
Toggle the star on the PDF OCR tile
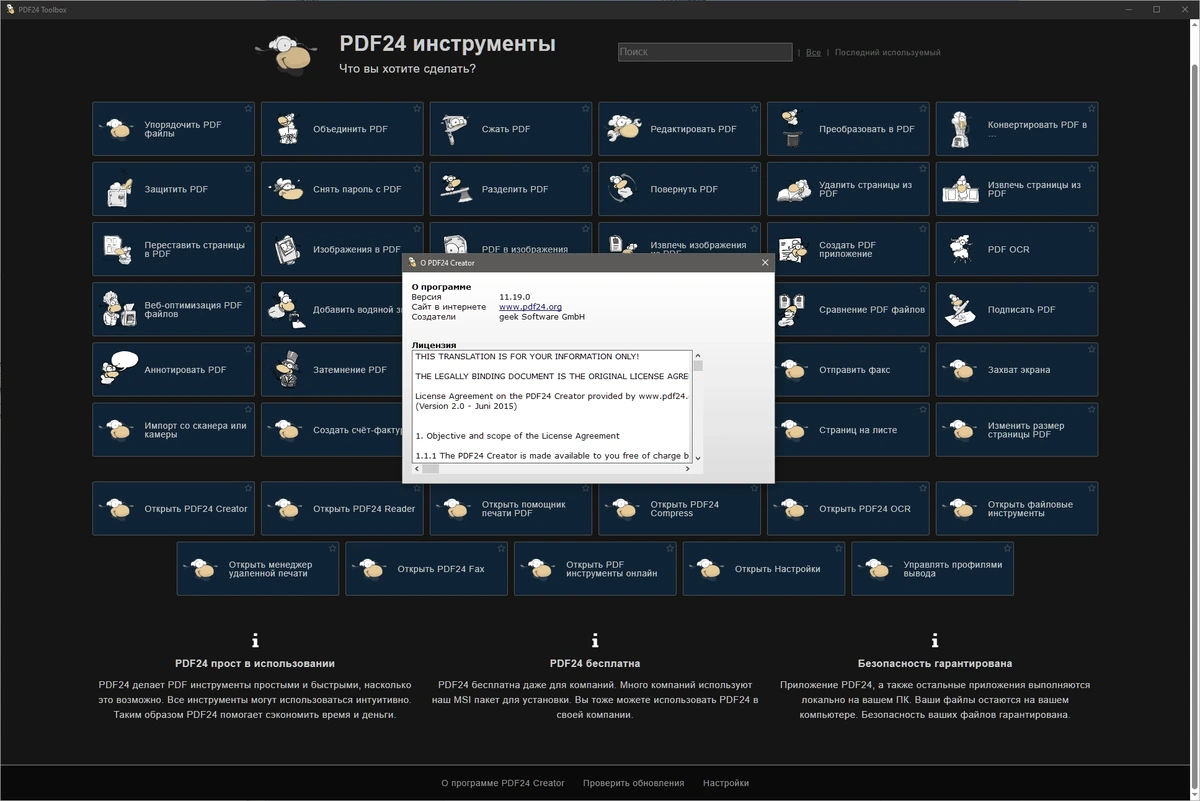coord(1091,228)
